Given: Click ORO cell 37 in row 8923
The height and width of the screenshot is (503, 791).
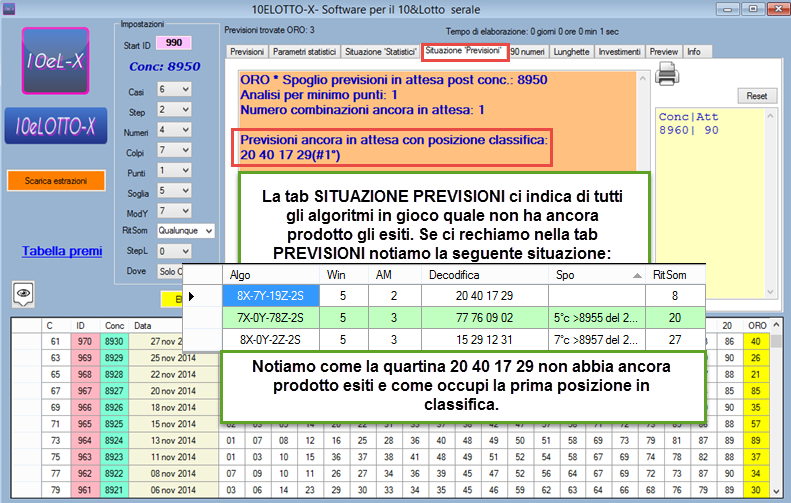Looking at the screenshot, I should coord(756,457).
